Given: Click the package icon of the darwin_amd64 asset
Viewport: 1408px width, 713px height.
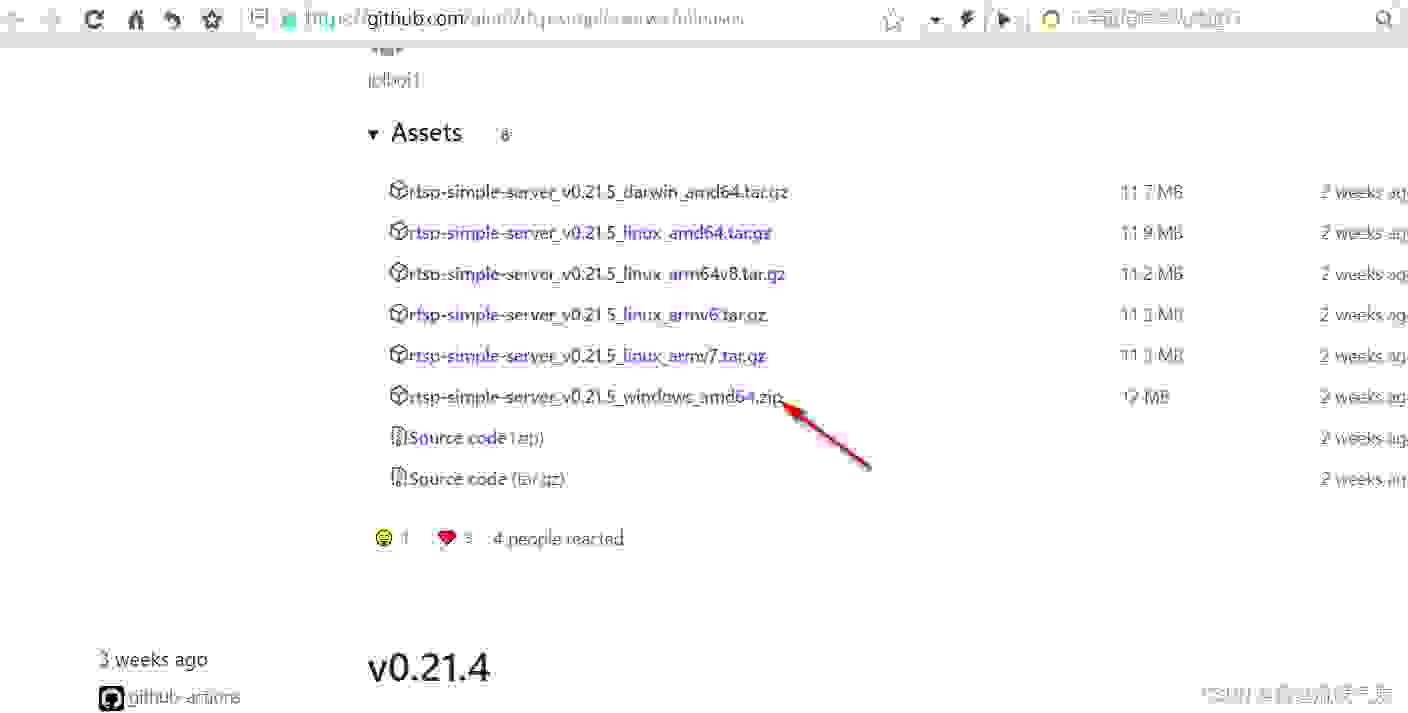Looking at the screenshot, I should pyautogui.click(x=398, y=190).
